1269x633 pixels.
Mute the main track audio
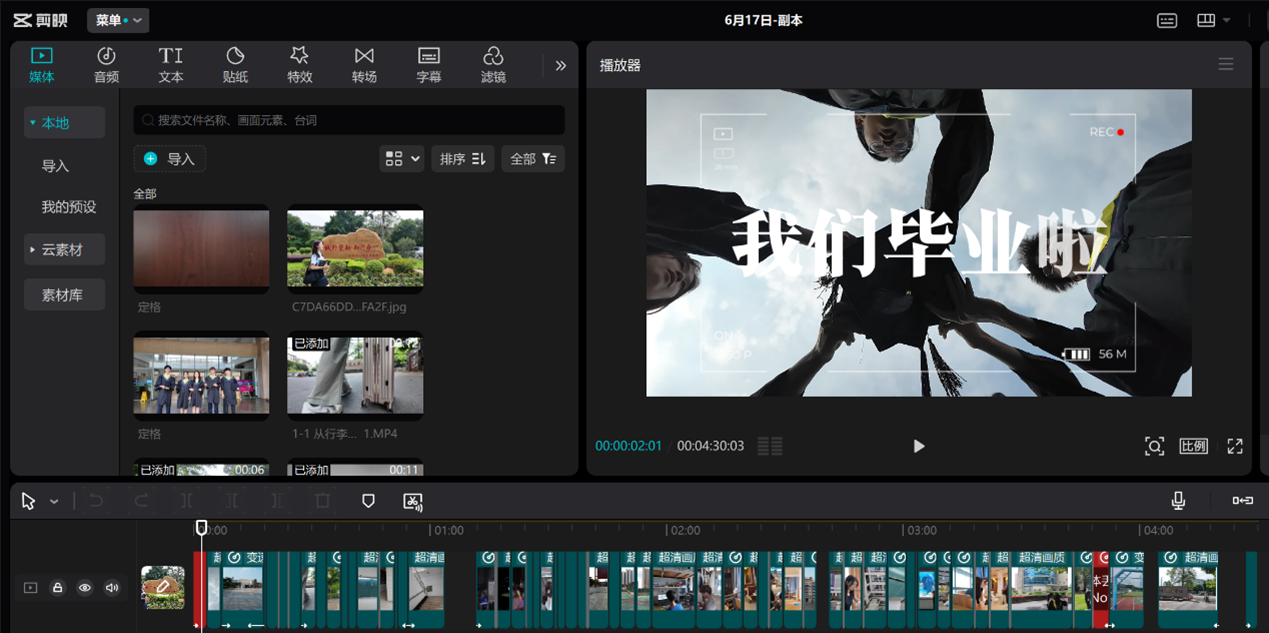pyautogui.click(x=112, y=588)
